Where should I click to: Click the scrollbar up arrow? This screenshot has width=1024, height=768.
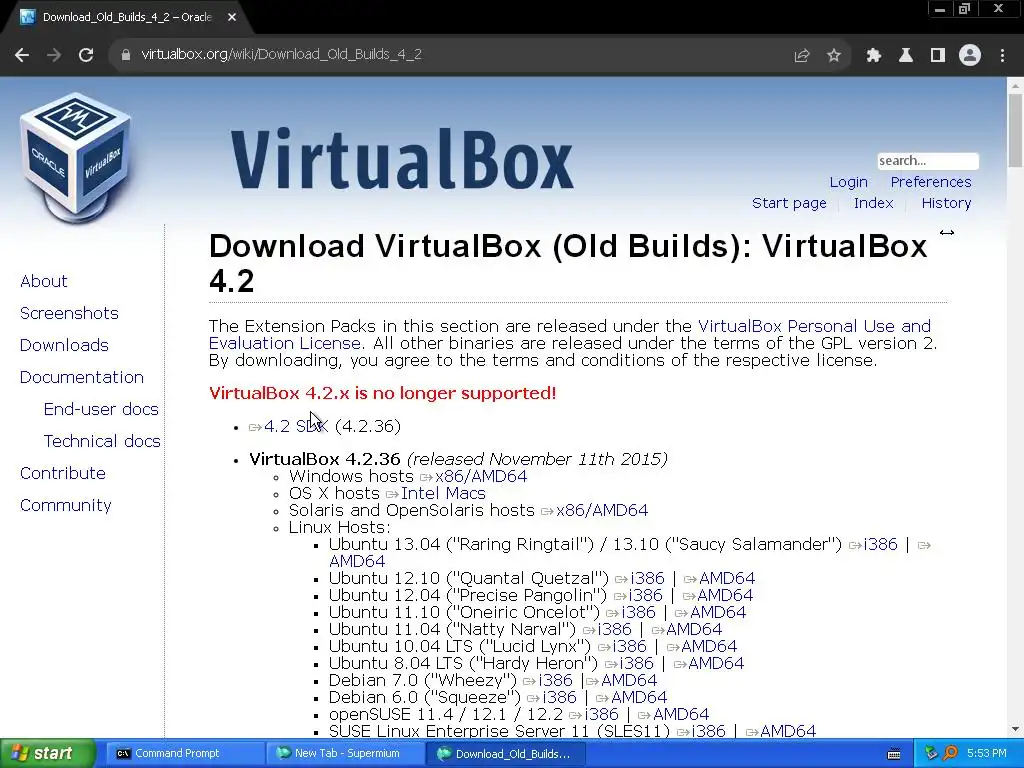pyautogui.click(x=1015, y=85)
